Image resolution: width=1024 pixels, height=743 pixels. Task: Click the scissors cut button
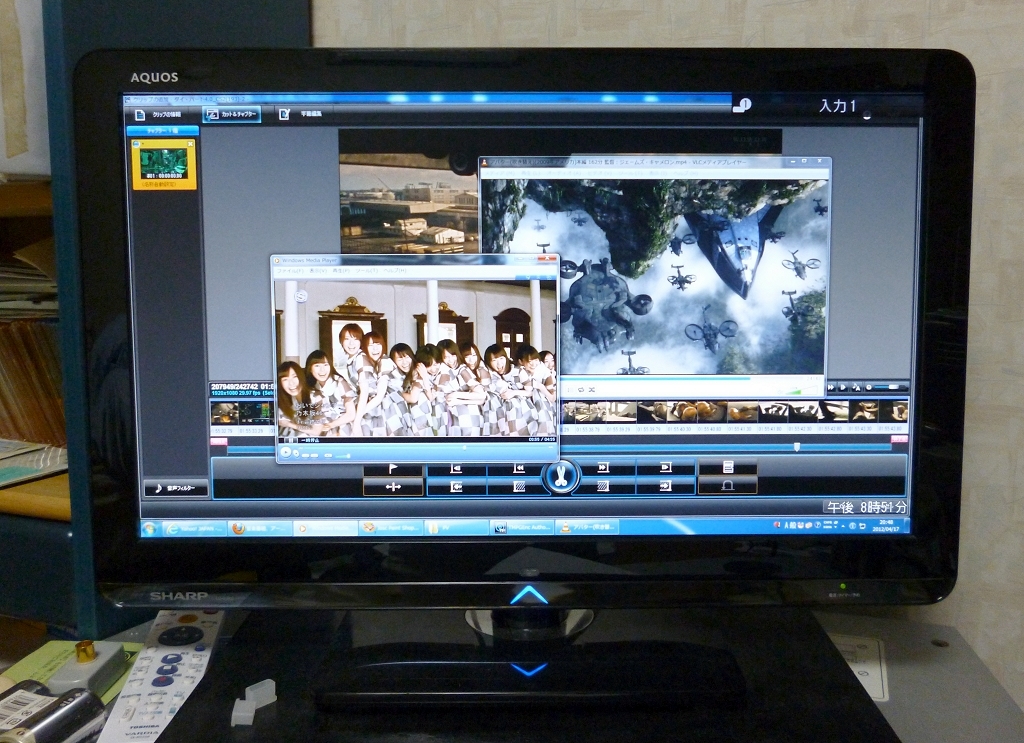(560, 477)
